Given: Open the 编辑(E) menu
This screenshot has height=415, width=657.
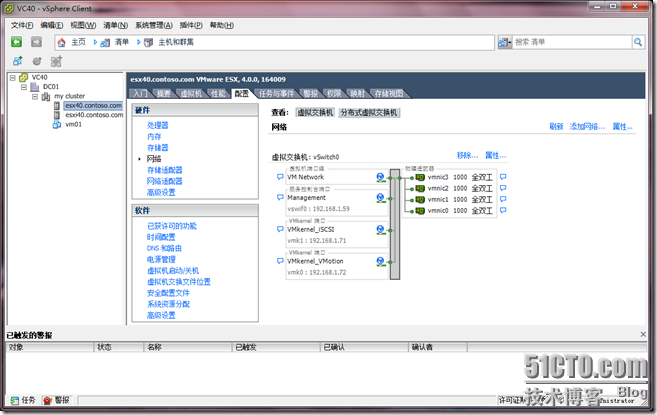Looking at the screenshot, I should [52, 25].
